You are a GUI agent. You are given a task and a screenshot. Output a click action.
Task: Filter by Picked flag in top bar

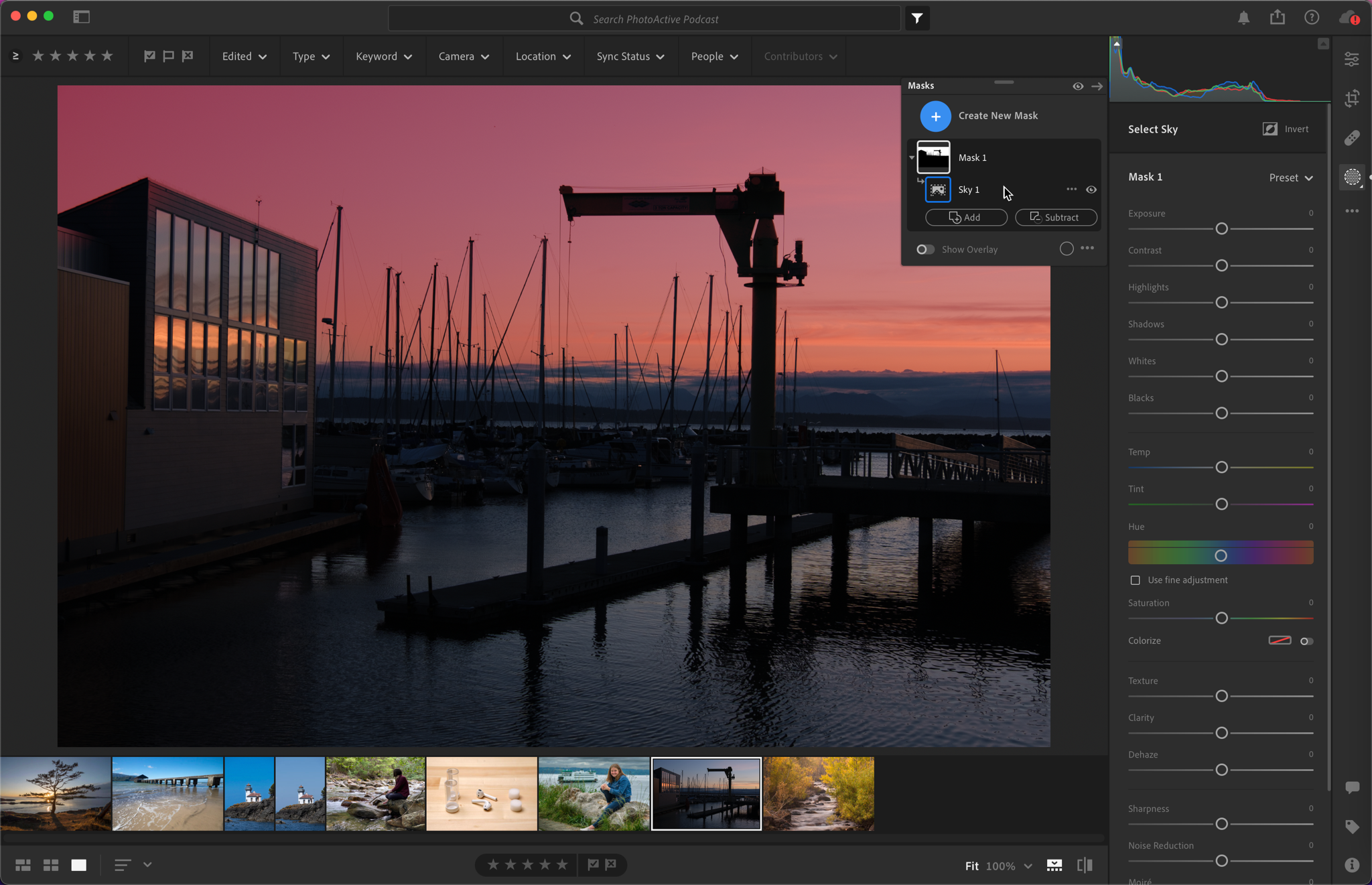coord(149,56)
